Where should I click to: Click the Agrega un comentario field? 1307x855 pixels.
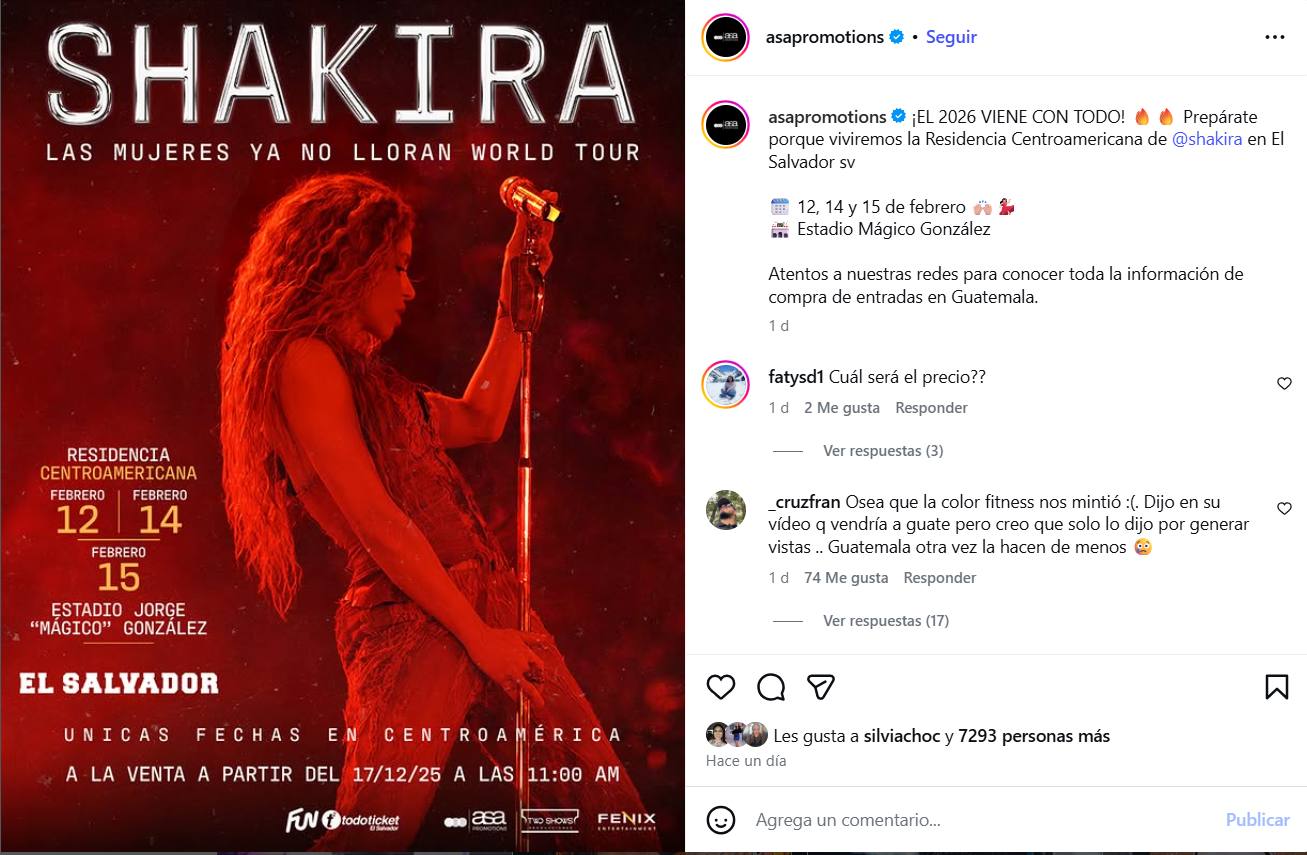[980, 820]
